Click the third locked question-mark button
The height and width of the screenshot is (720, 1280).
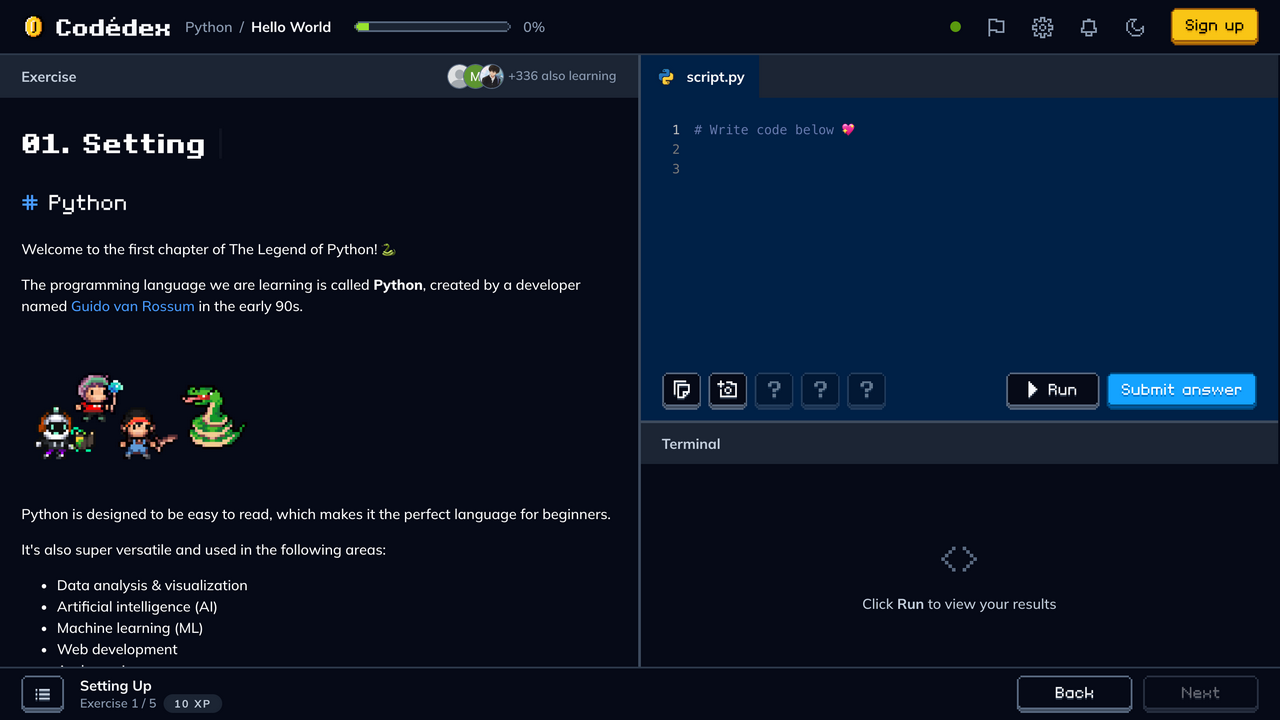(866, 389)
